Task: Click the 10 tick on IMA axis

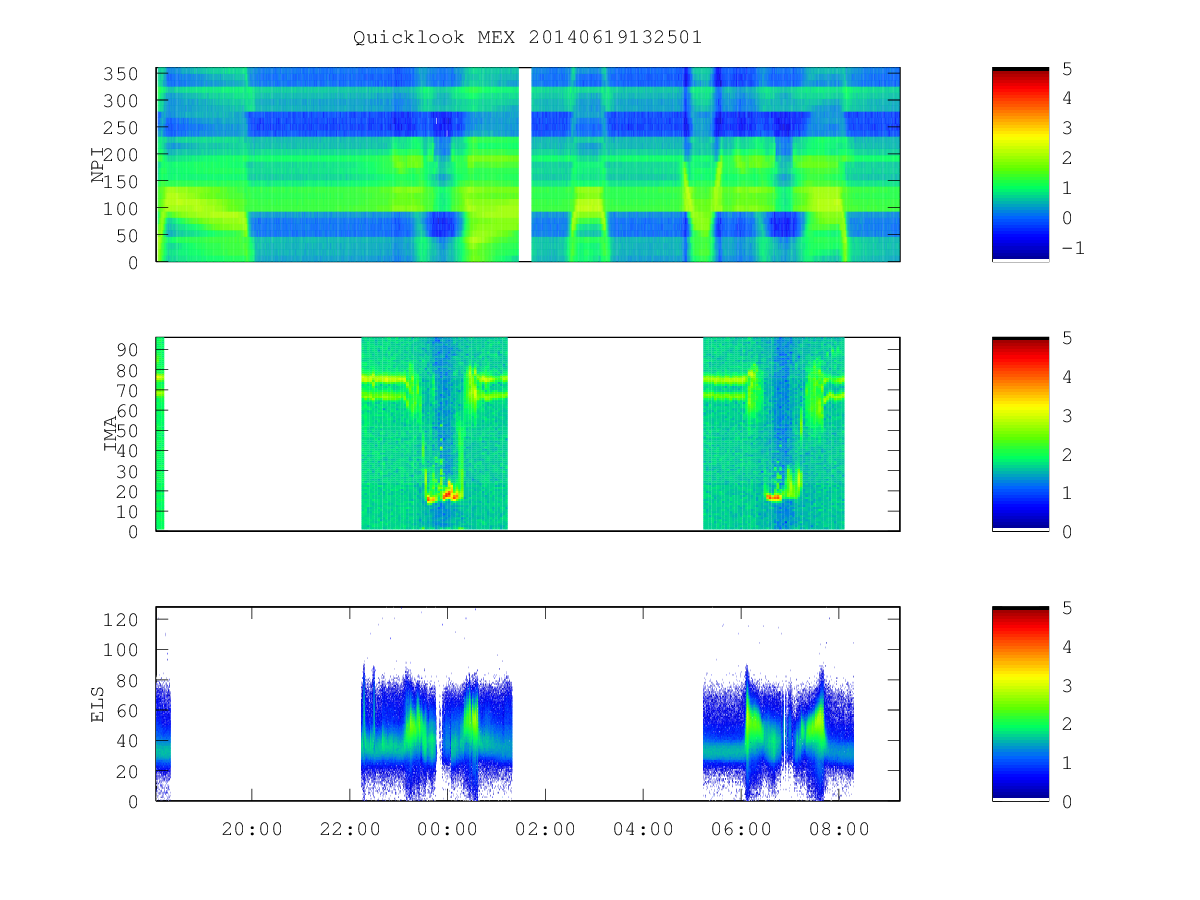Action: [129, 511]
